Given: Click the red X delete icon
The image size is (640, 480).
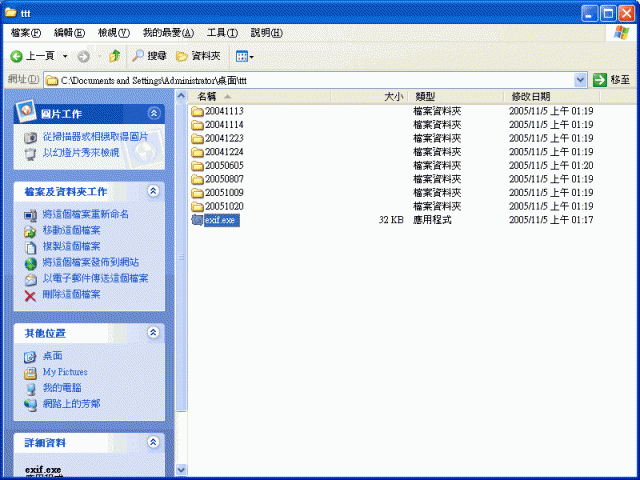Looking at the screenshot, I should pos(30,296).
